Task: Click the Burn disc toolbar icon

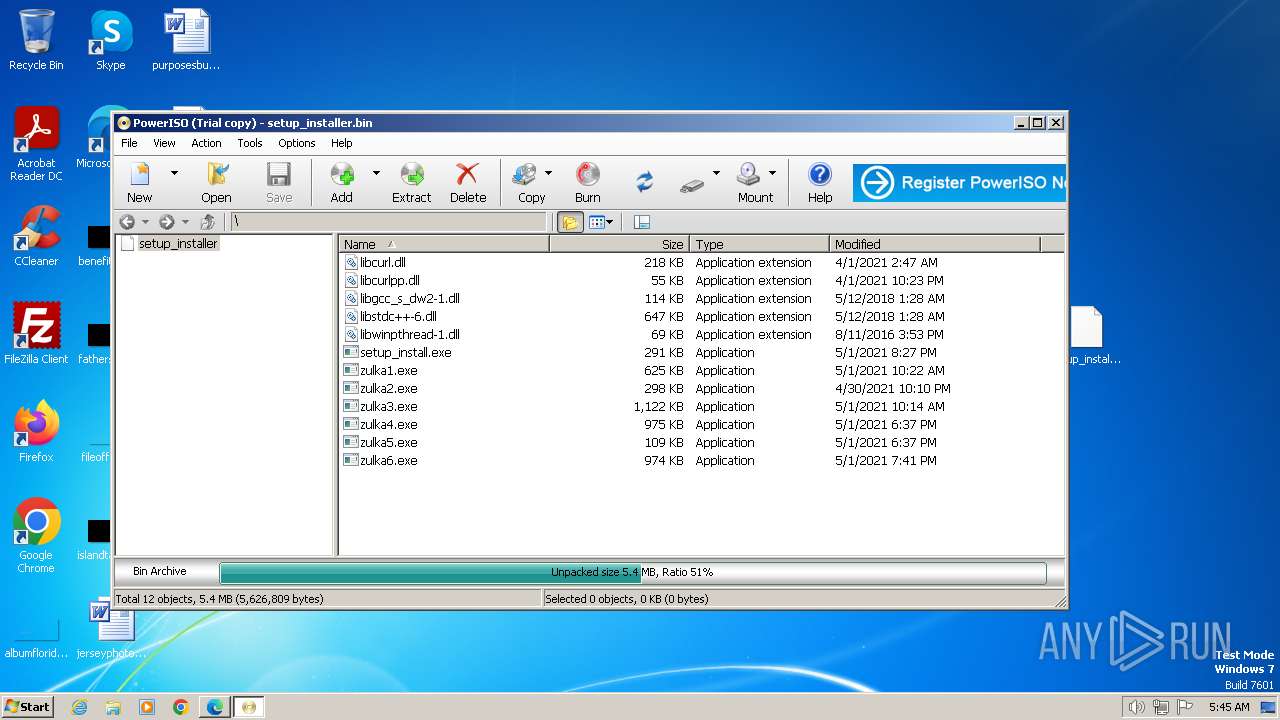Action: (588, 182)
